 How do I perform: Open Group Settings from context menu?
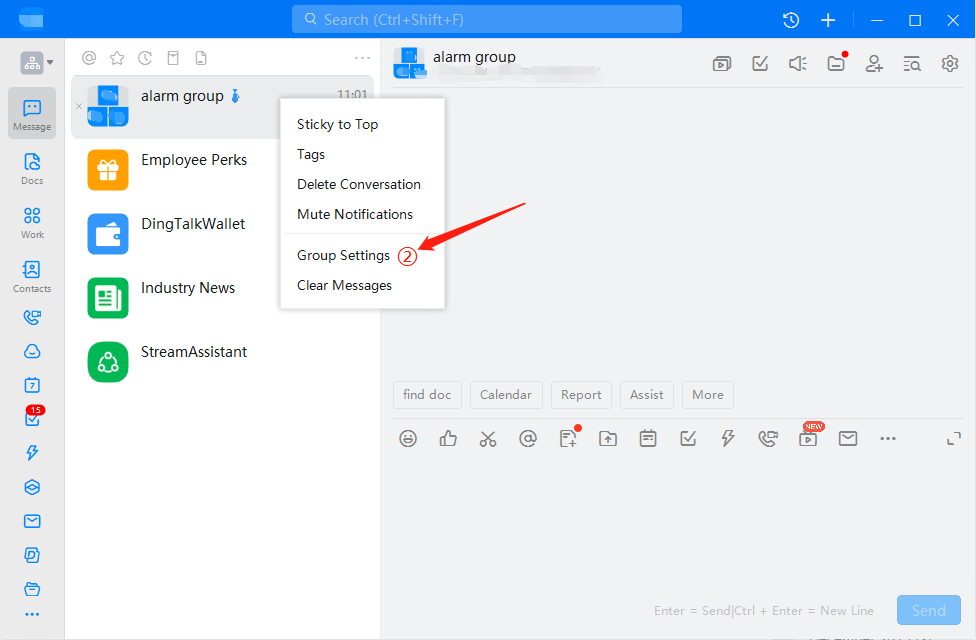343,255
